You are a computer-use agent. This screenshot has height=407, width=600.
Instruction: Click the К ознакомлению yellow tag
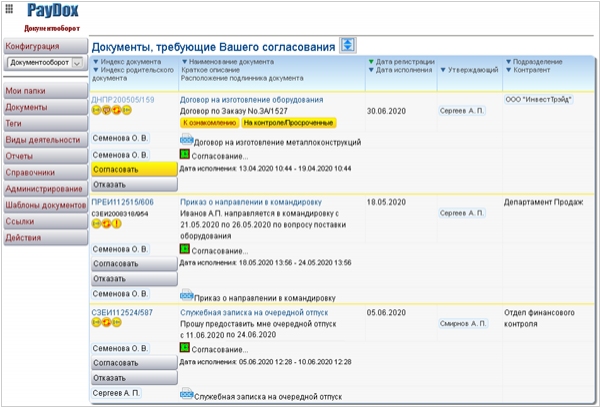point(209,123)
